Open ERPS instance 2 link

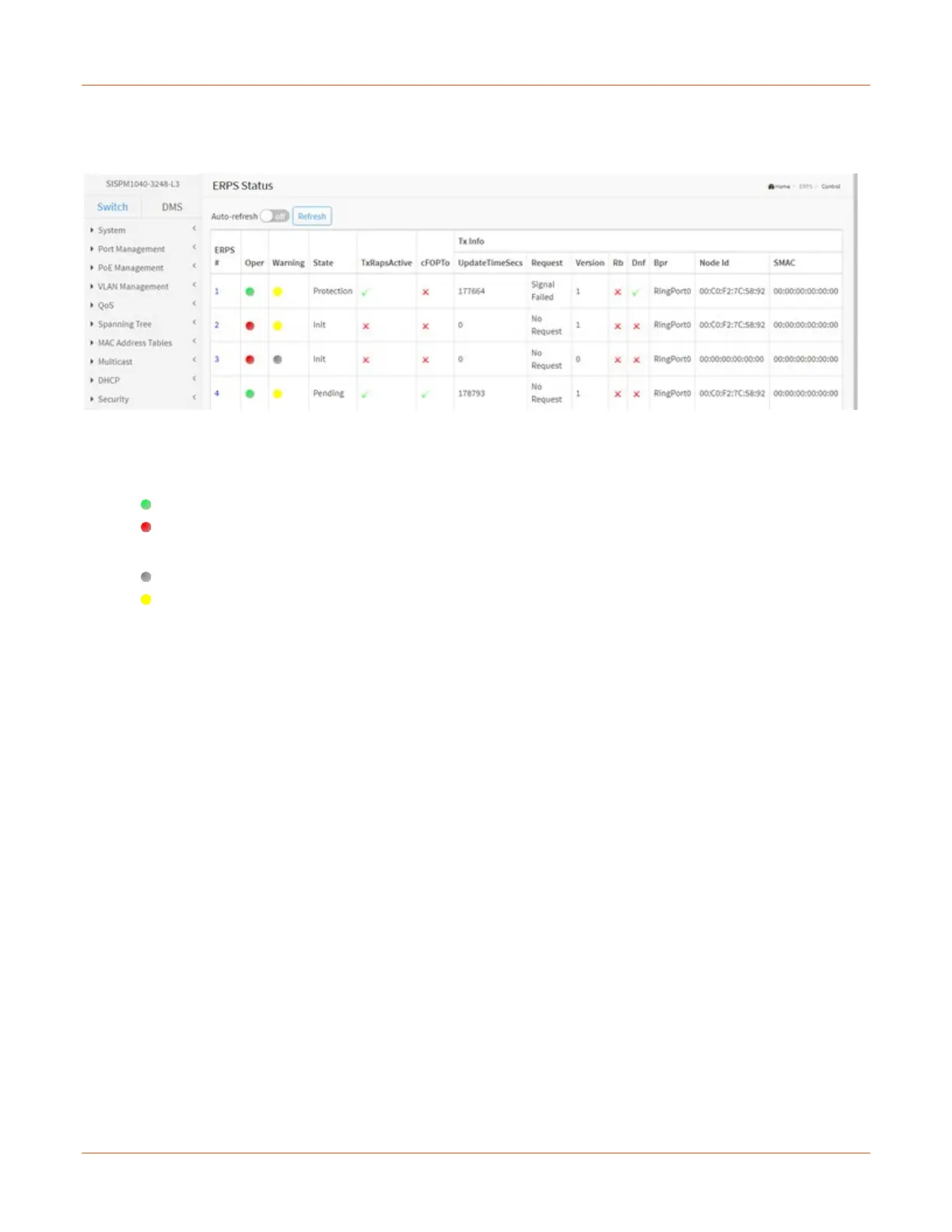217,325
